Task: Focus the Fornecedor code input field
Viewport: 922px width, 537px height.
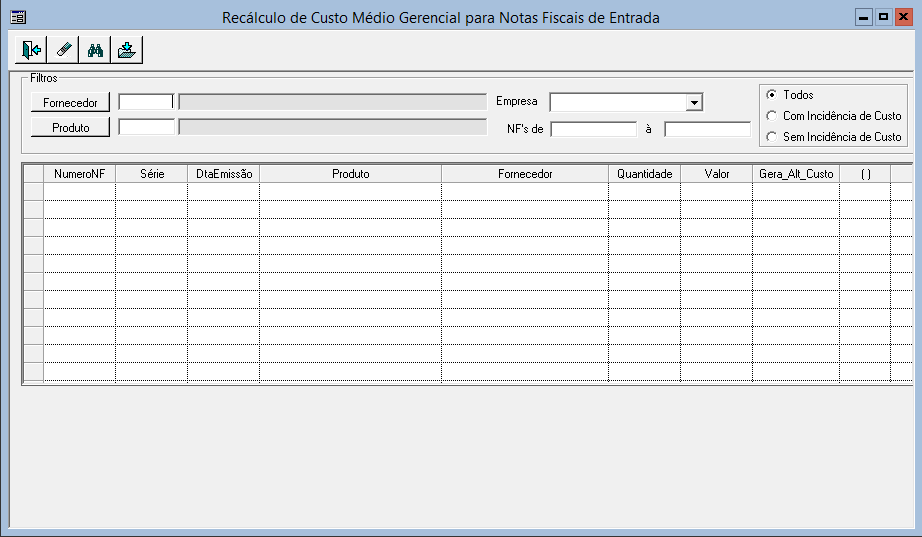Action: tap(146, 102)
